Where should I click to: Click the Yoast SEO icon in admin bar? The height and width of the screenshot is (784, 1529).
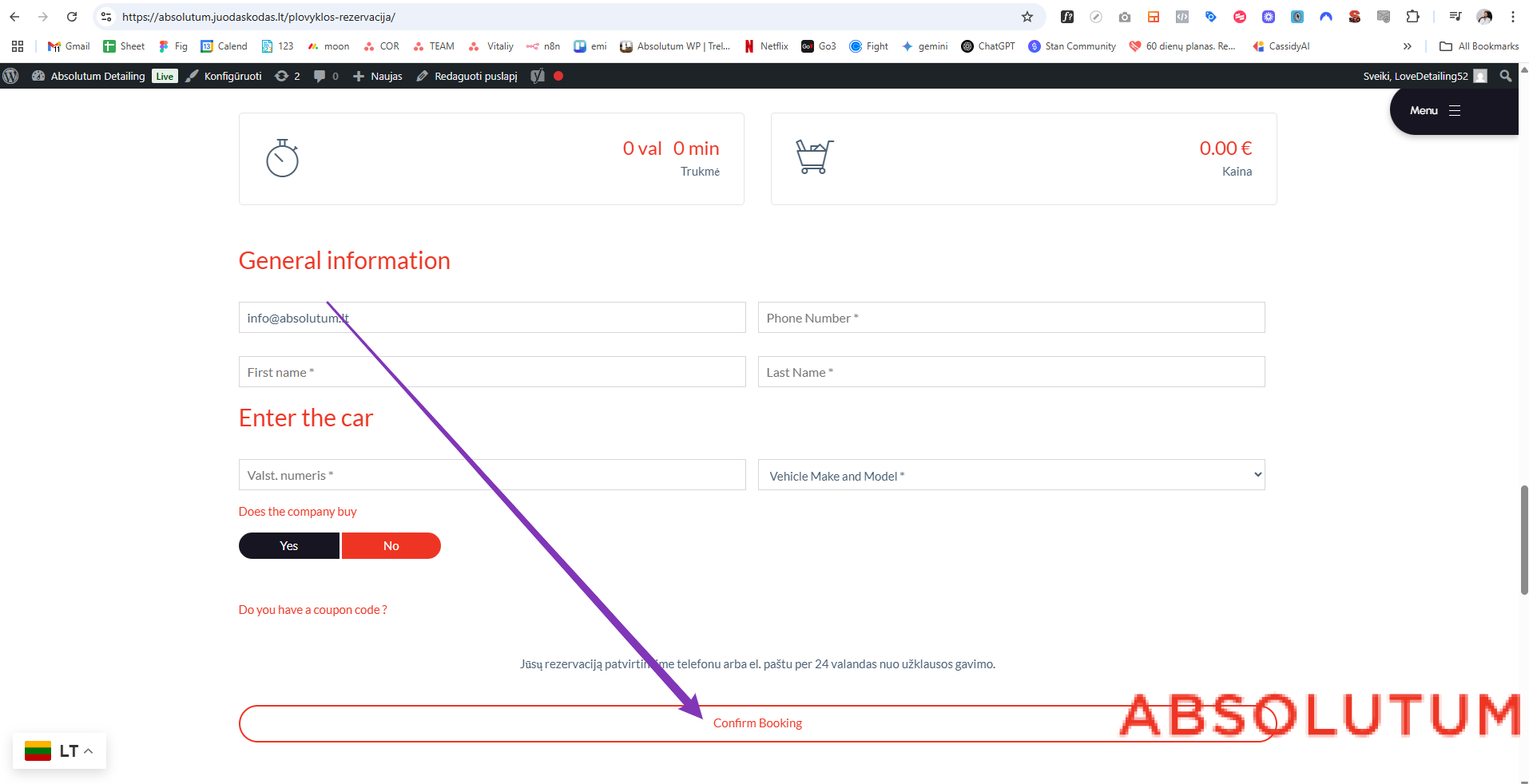[x=538, y=76]
